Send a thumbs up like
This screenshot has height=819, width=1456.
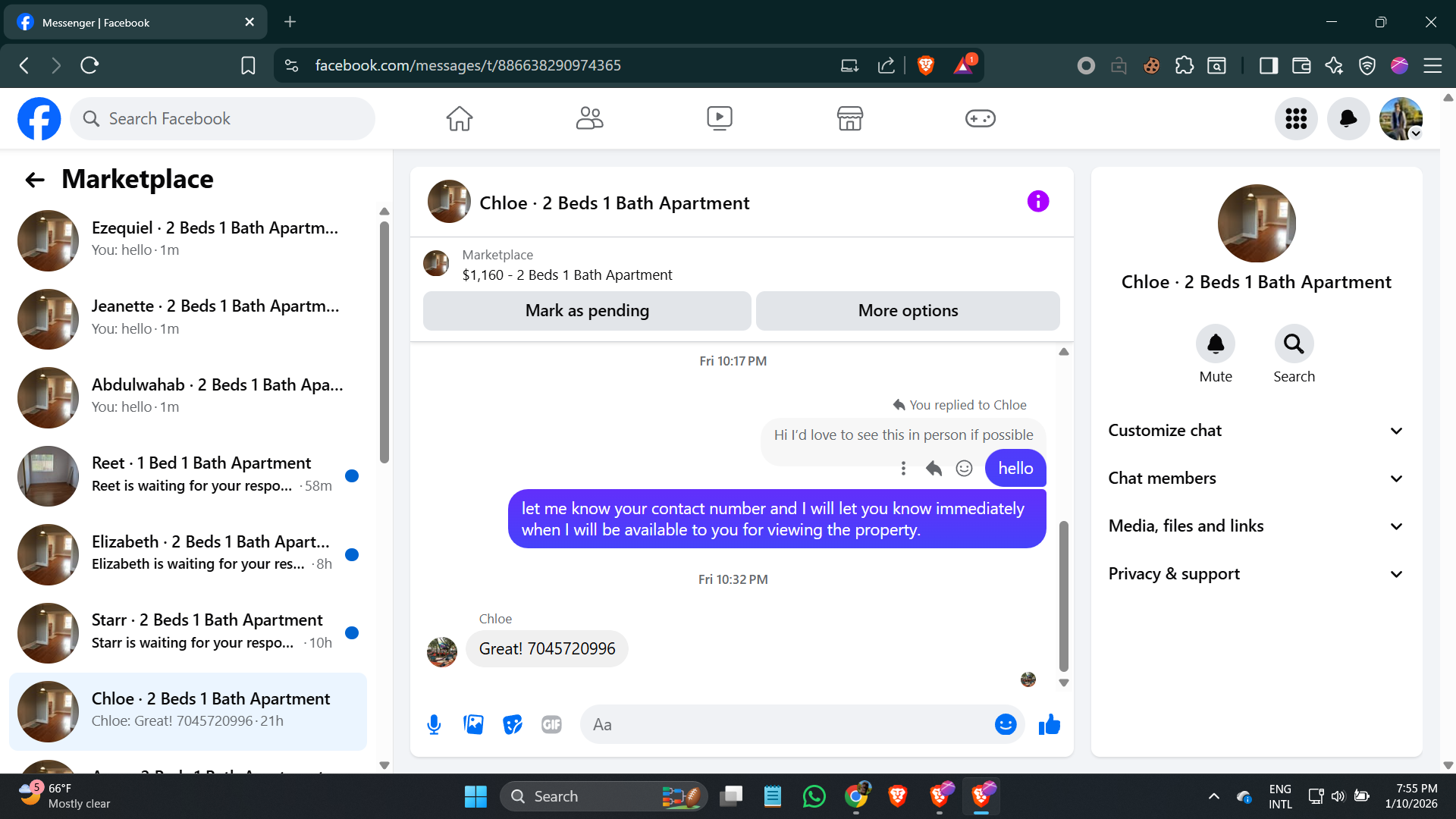point(1050,725)
